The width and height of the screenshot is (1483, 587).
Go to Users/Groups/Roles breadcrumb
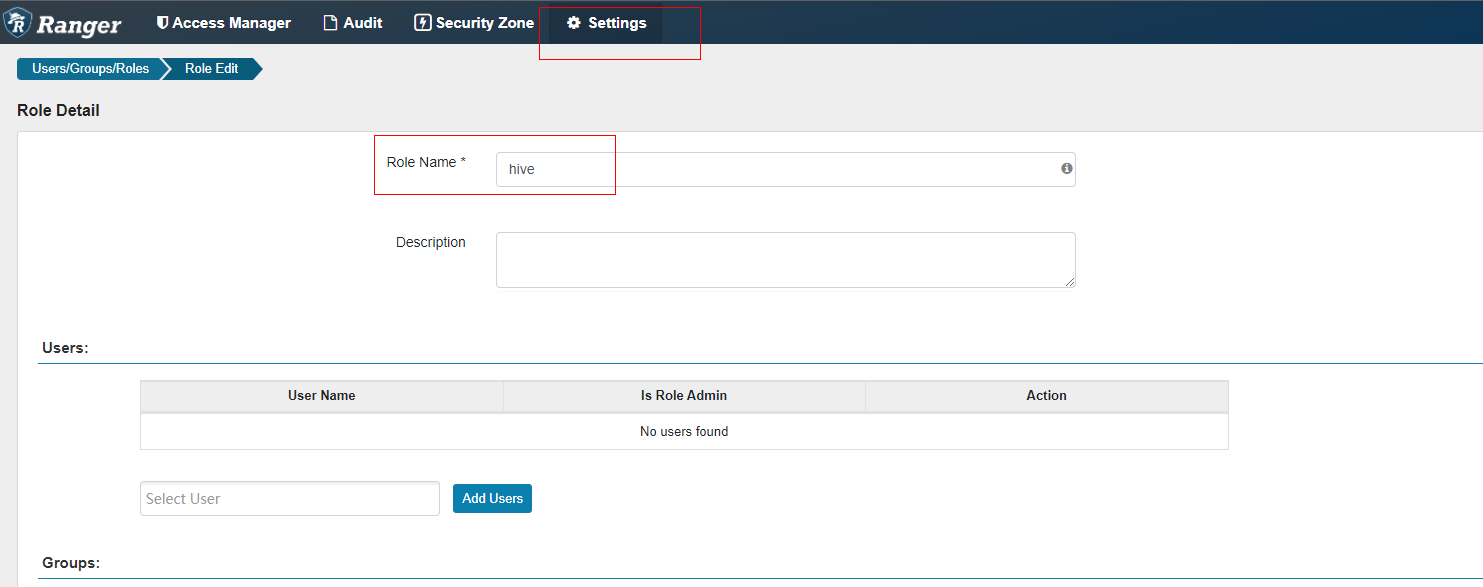tap(90, 69)
